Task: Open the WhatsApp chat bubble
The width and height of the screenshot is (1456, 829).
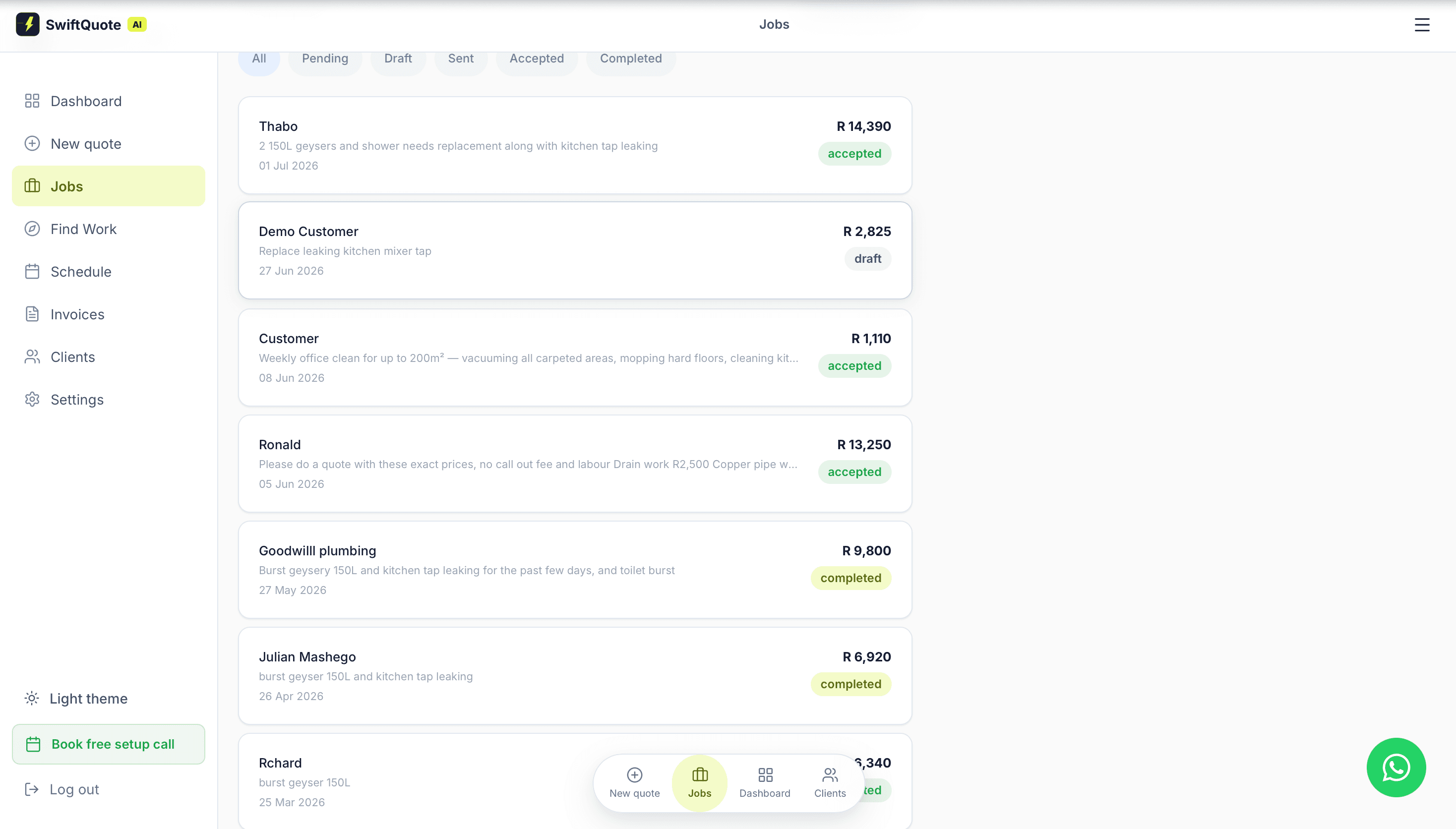Action: (1395, 768)
